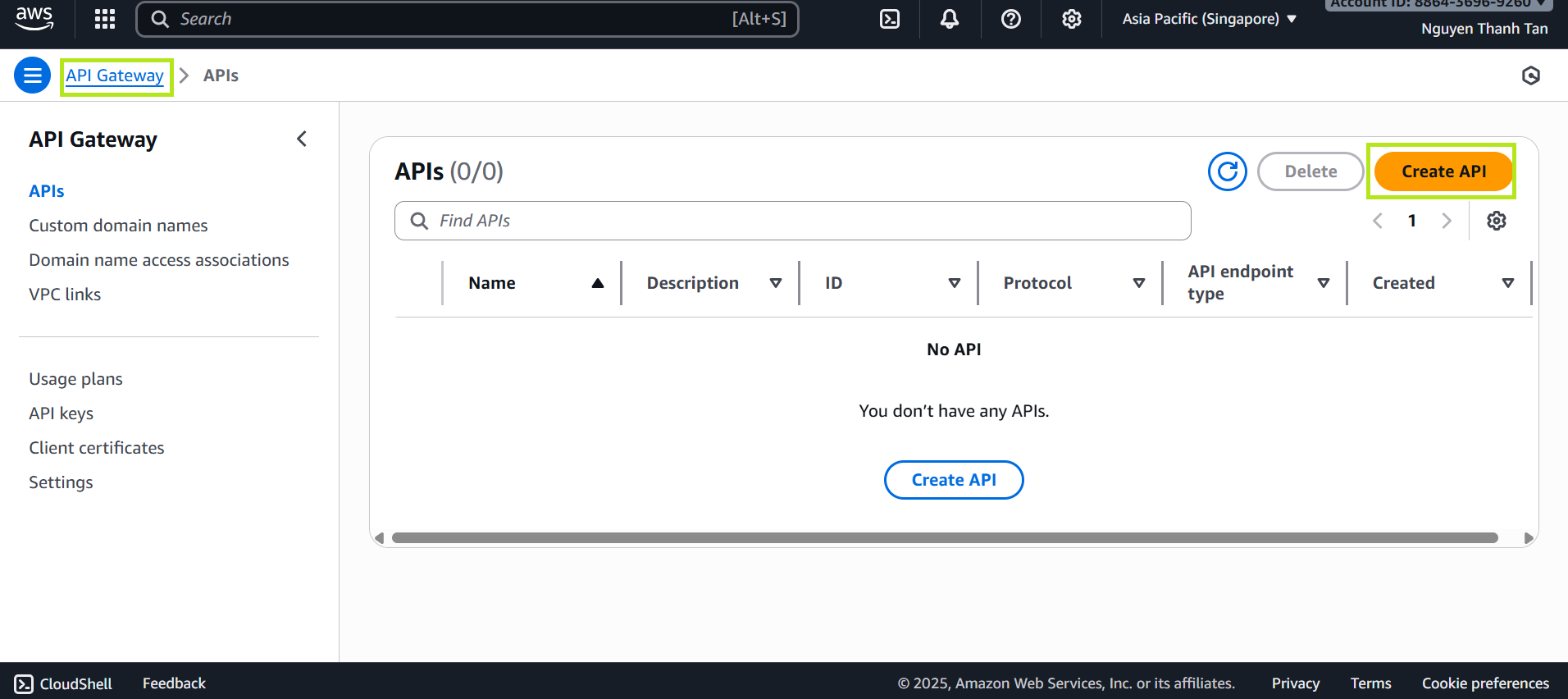
Task: Click the orange Create API button
Action: [1443, 171]
